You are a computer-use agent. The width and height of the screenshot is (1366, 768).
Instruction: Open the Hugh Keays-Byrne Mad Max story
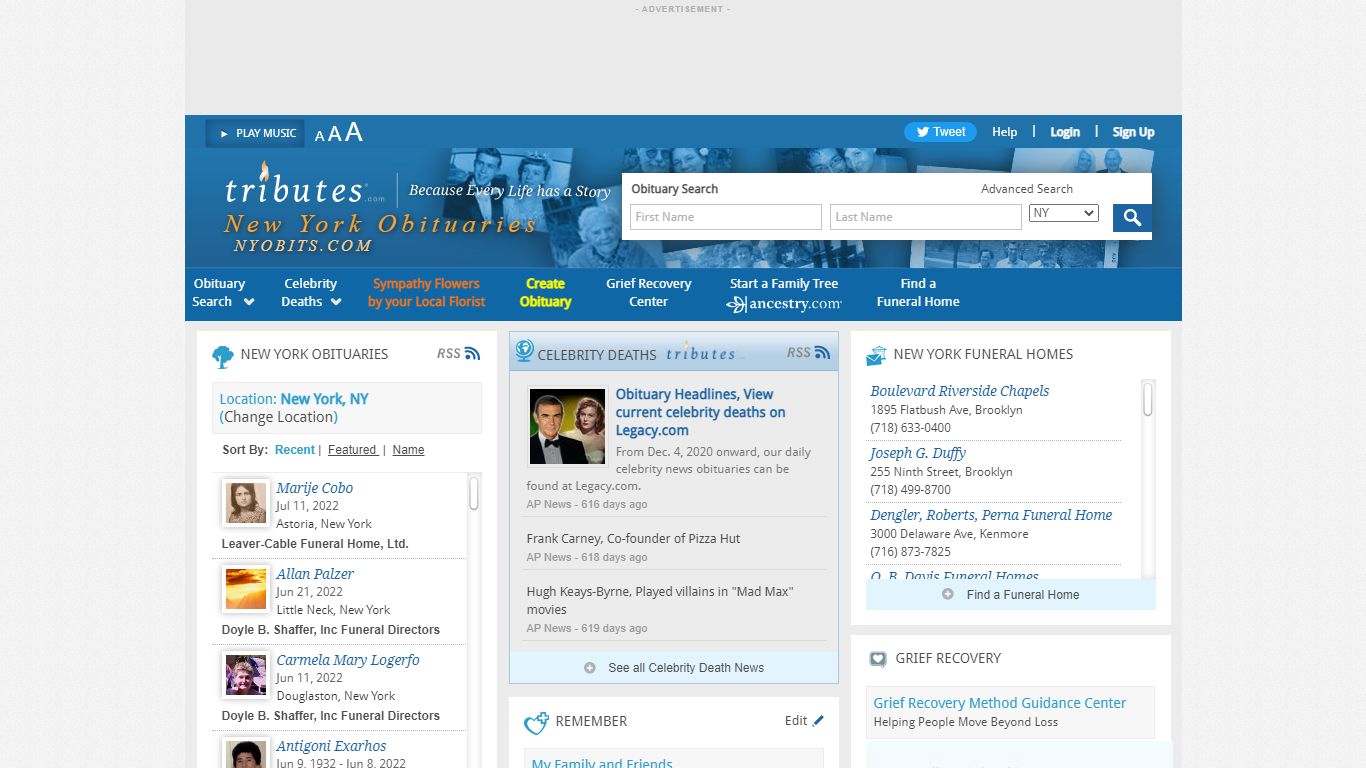tap(660, 600)
